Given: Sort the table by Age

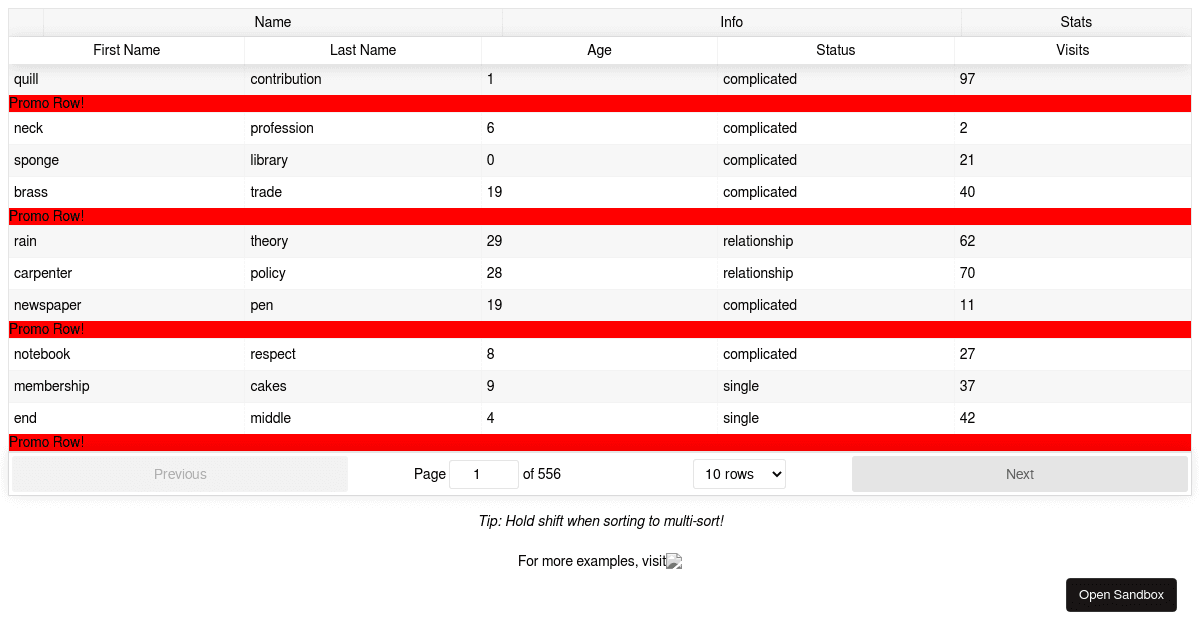Looking at the screenshot, I should click(599, 50).
